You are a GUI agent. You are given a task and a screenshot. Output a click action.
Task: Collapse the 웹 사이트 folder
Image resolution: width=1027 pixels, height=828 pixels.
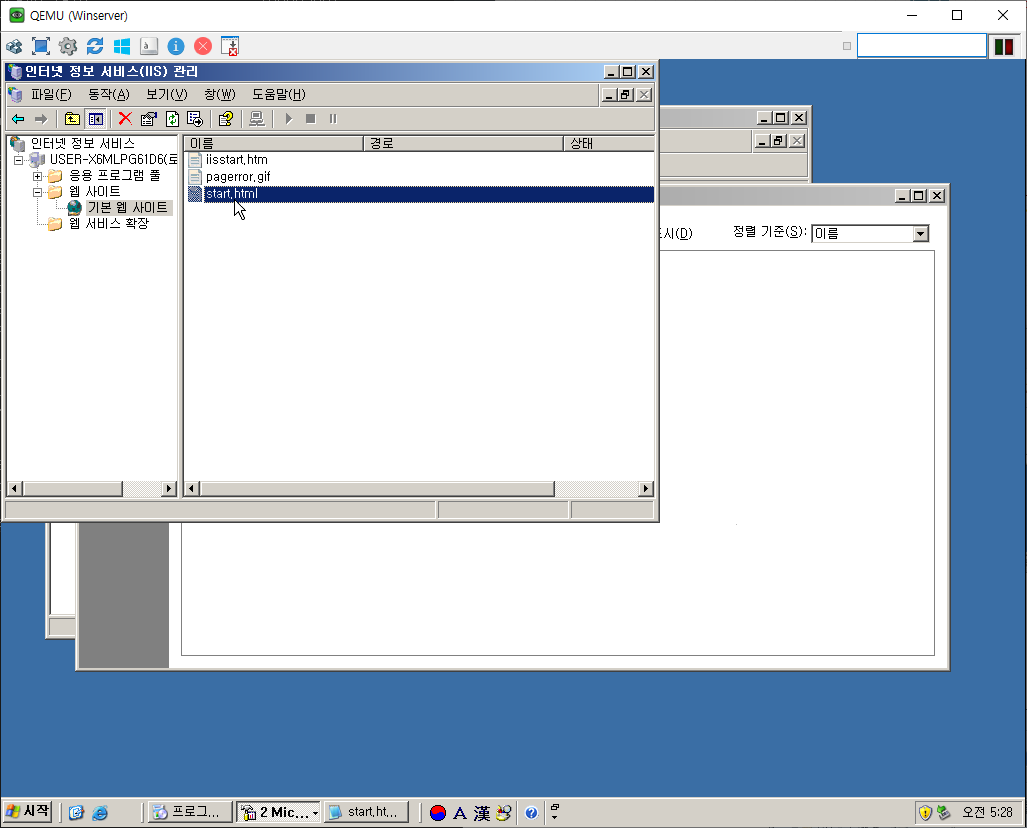point(37,192)
